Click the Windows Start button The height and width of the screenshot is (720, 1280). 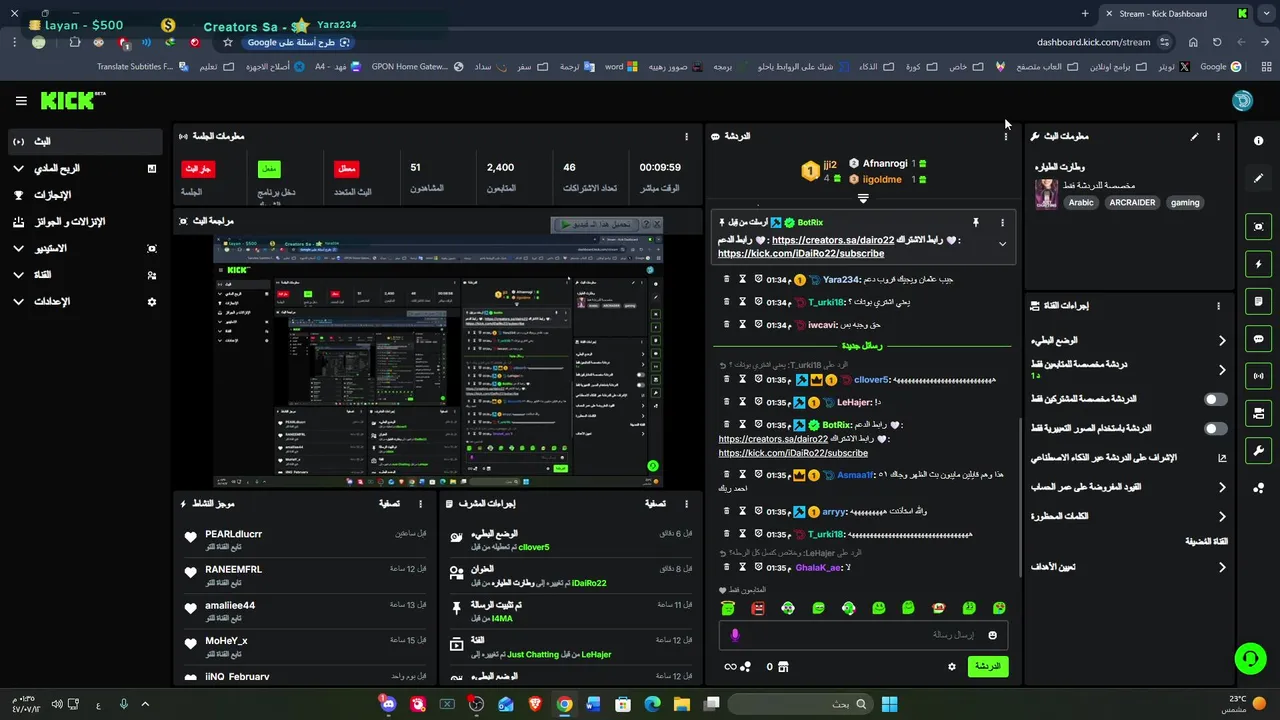[889, 704]
